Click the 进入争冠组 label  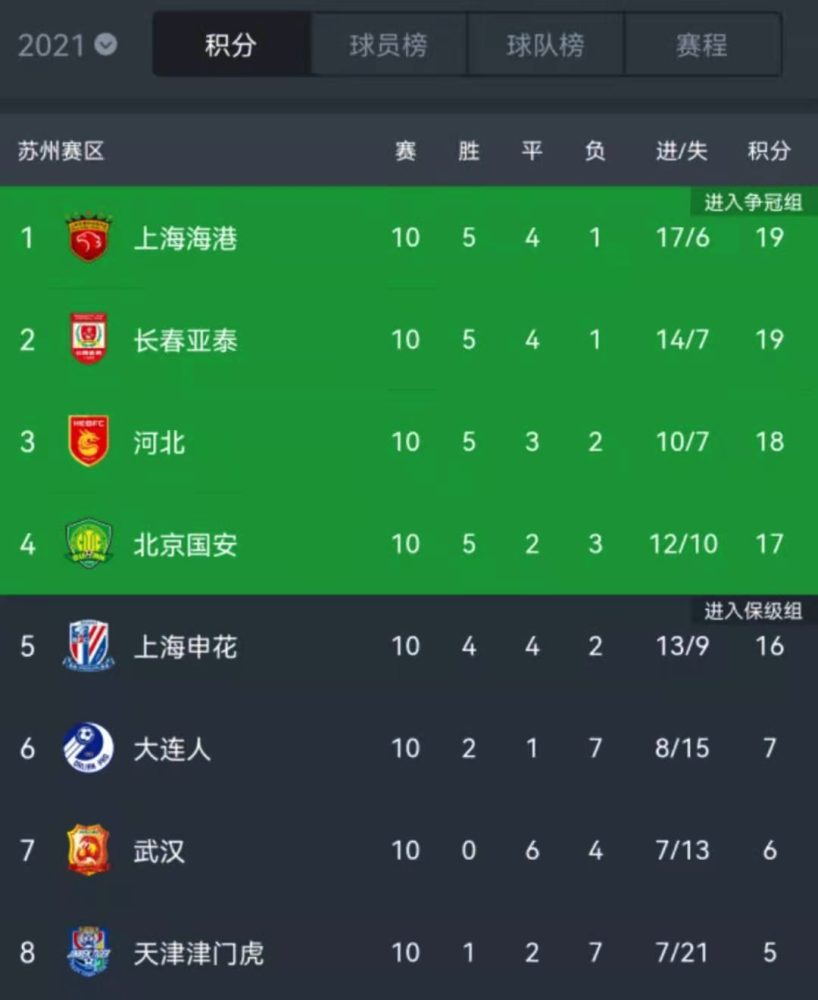pyautogui.click(x=753, y=202)
